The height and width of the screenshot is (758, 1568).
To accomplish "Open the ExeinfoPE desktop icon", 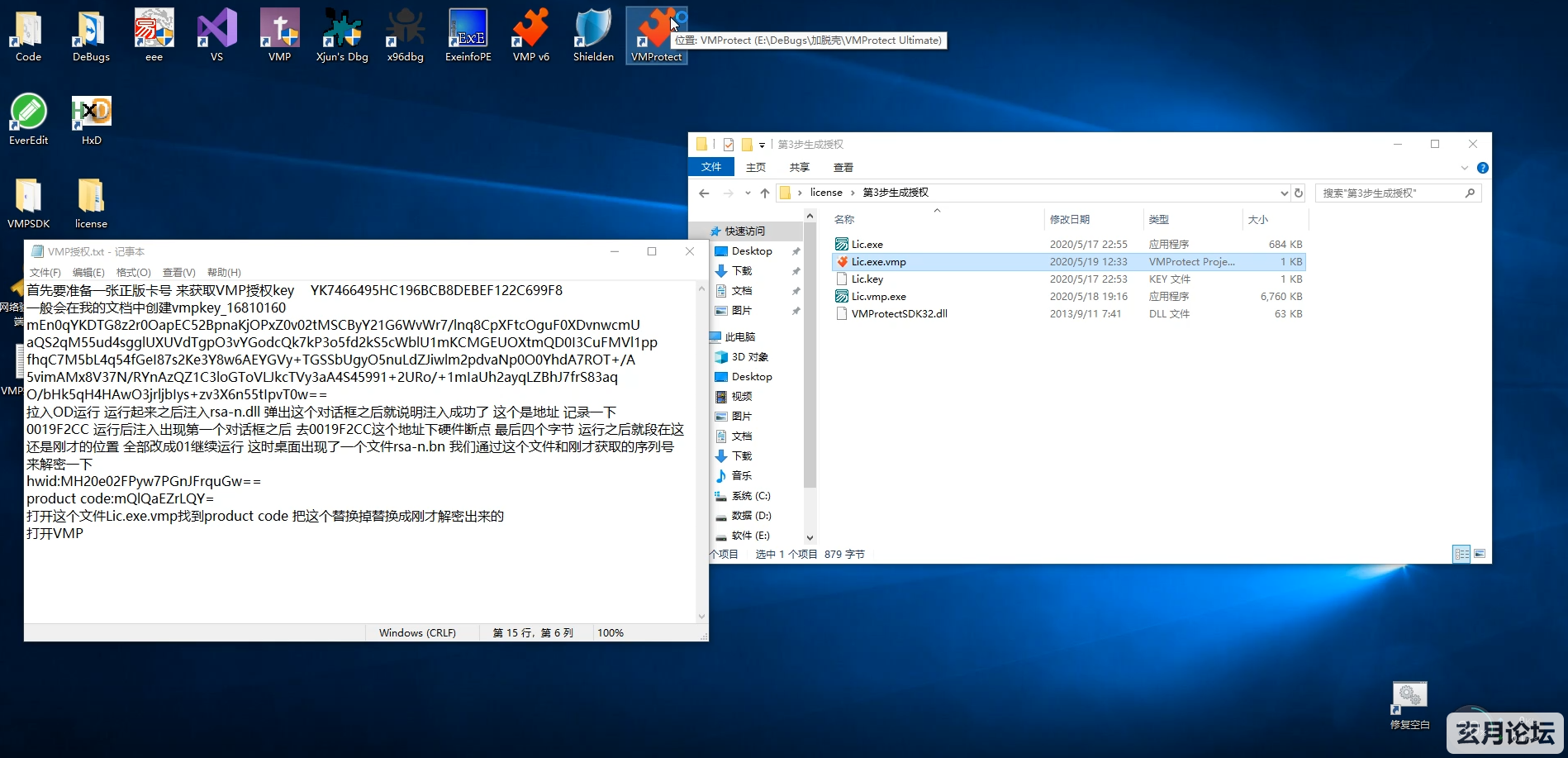I will 468,36.
